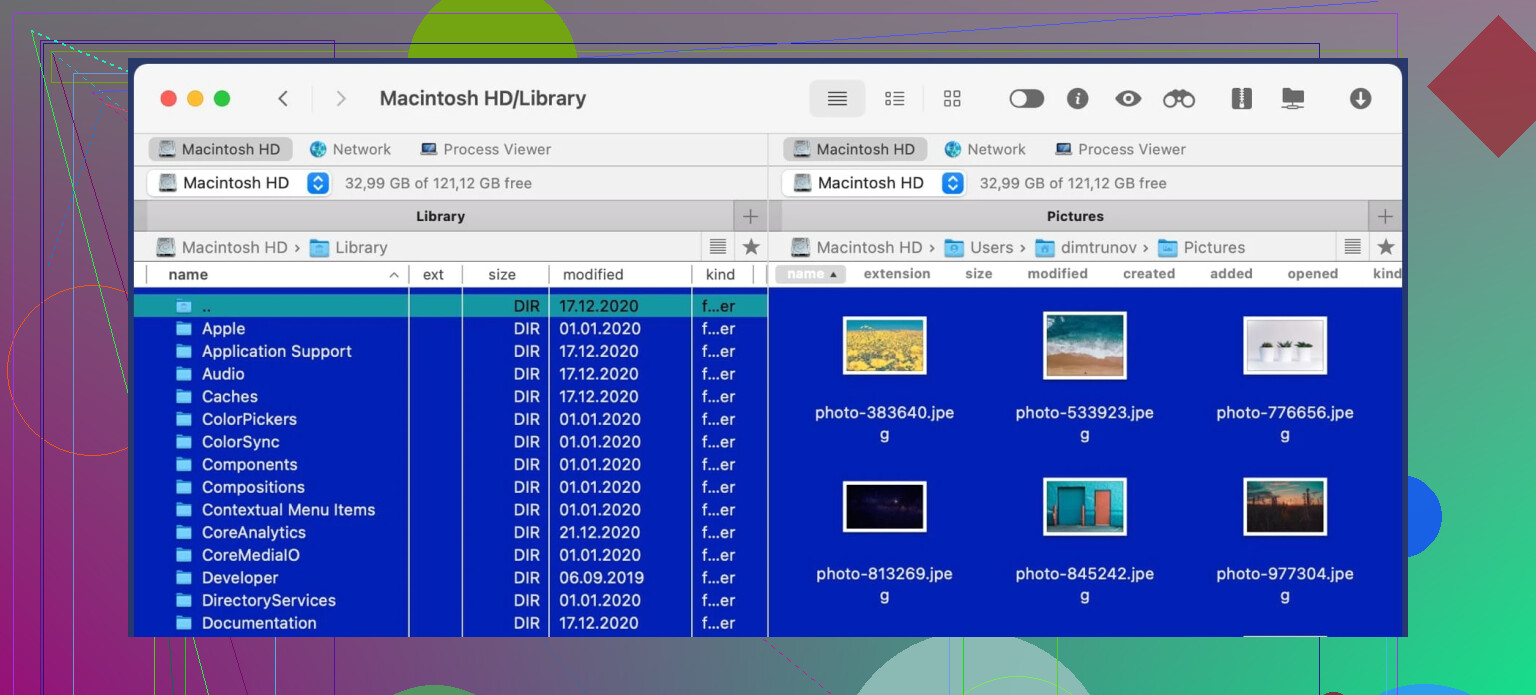Select photo-533923.jpeg thumbnail
This screenshot has height=695, width=1536.
coord(1084,346)
